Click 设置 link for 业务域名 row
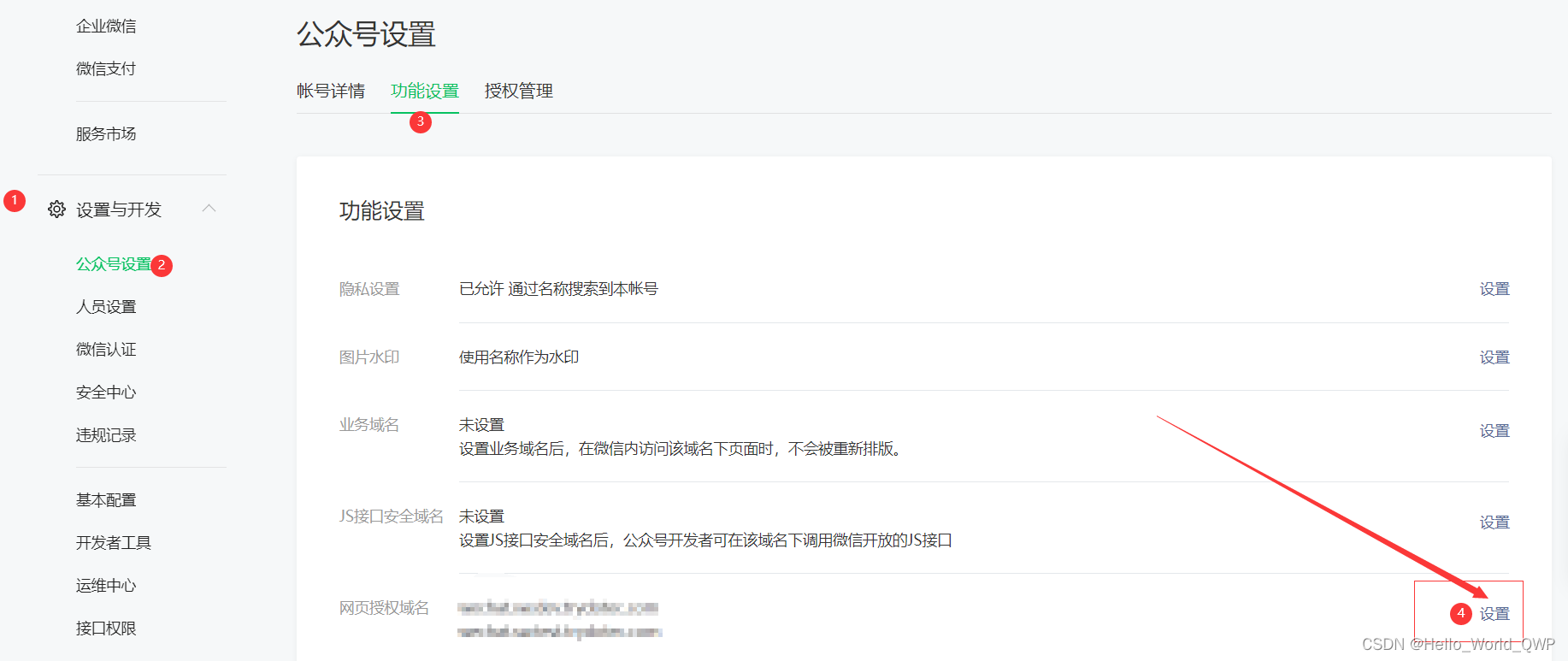The width and height of the screenshot is (1568, 661). (x=1494, y=431)
